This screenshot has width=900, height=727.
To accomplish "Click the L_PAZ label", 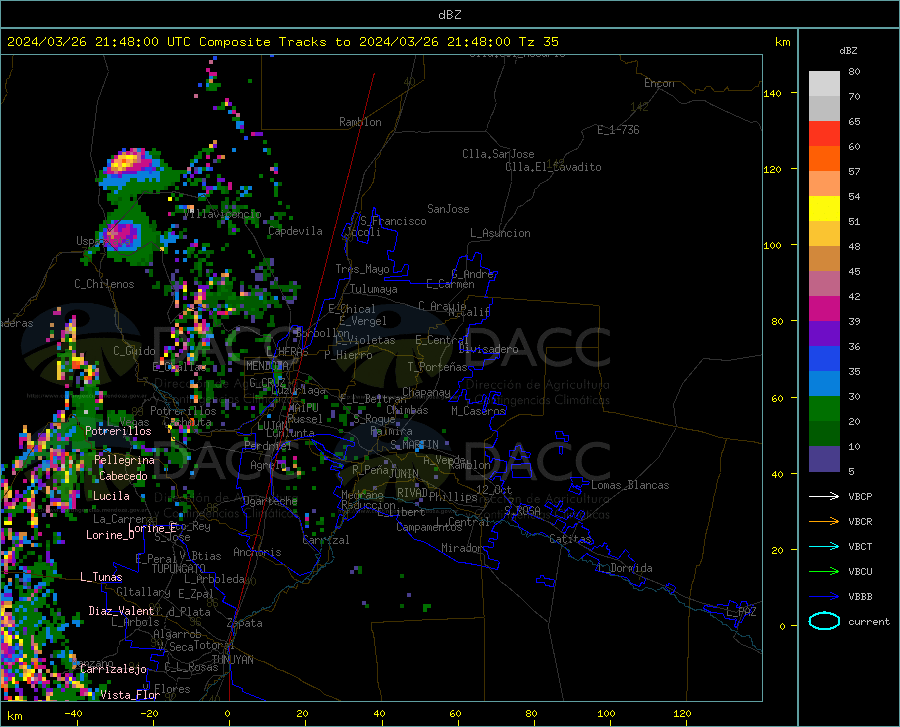I will (741, 612).
